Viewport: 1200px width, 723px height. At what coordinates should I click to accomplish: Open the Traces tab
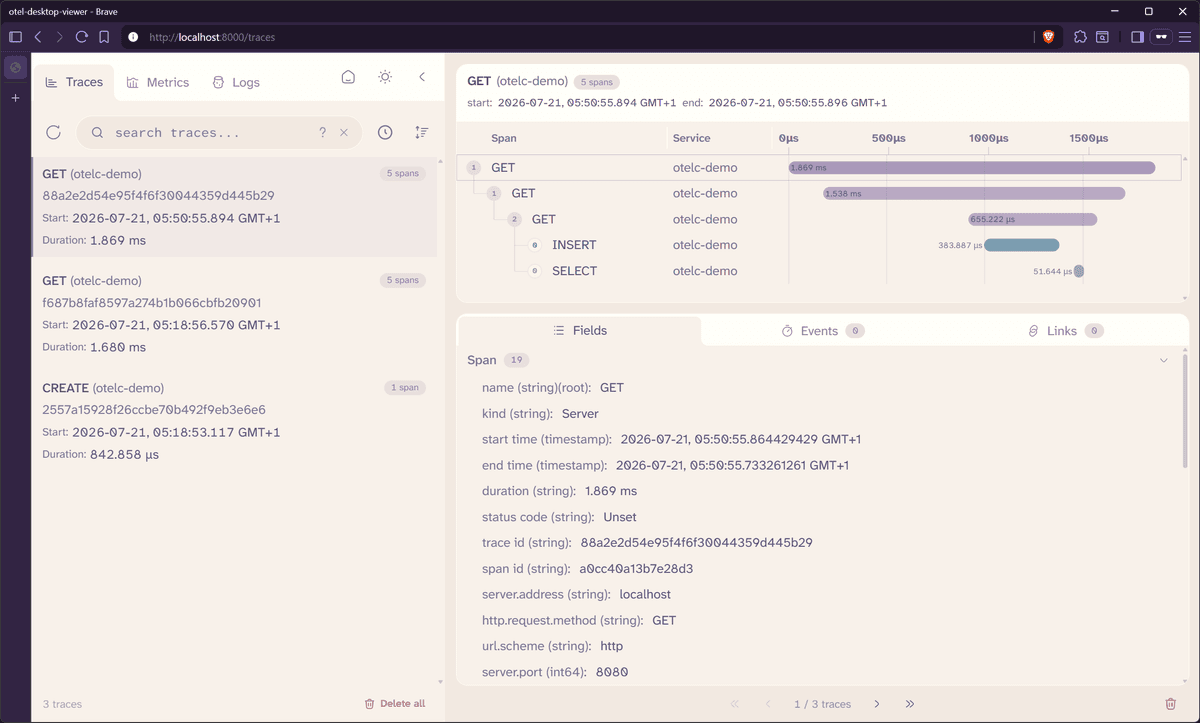(x=74, y=82)
